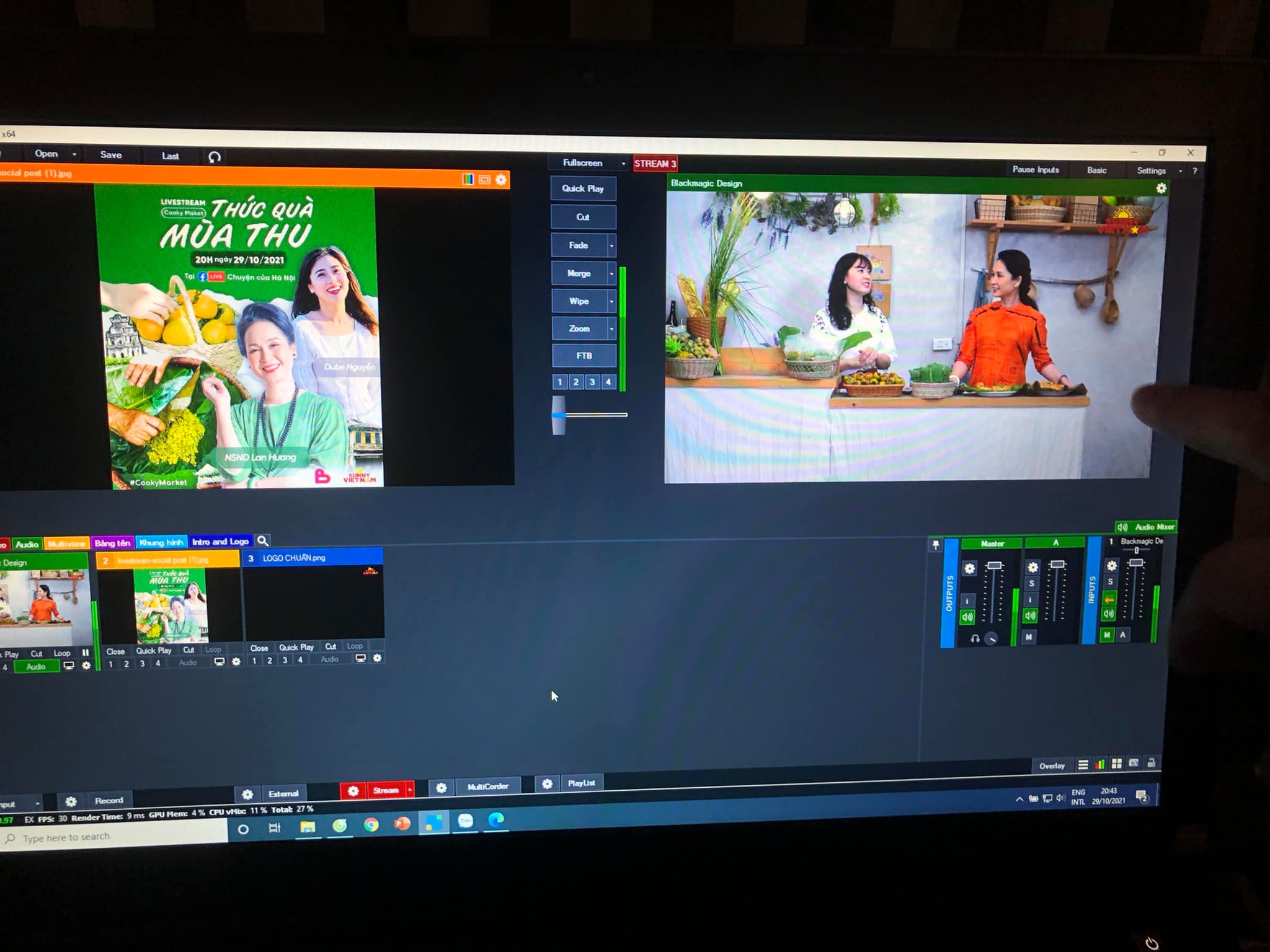This screenshot has width=1270, height=952.
Task: Show audio meters icon beside Overlay
Action: tap(1099, 764)
